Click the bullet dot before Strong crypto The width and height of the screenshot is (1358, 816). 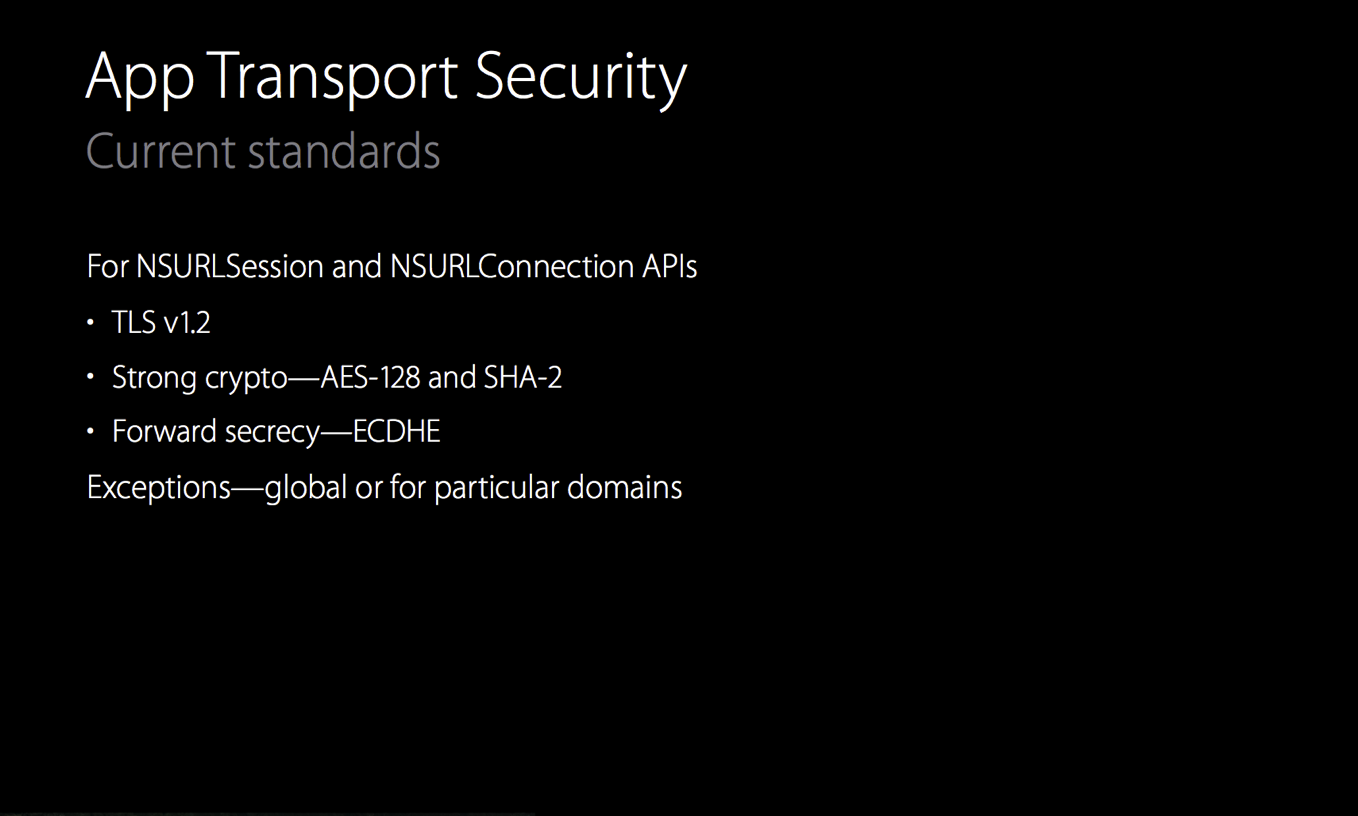coord(90,377)
